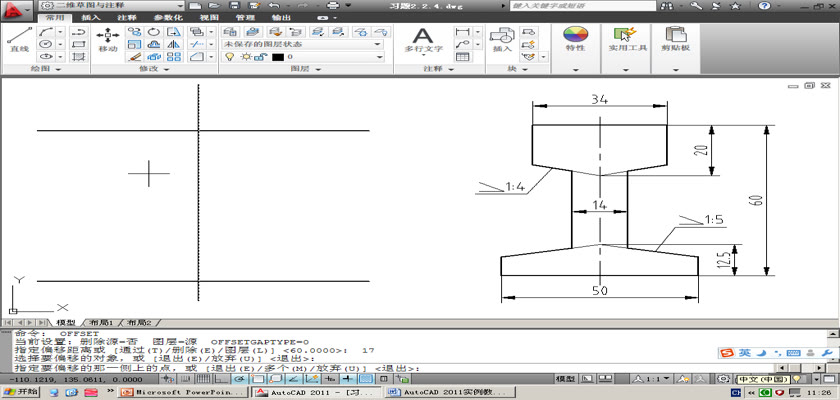Toggle the layer freeze sun icon
The image size is (840, 400).
click(245, 56)
